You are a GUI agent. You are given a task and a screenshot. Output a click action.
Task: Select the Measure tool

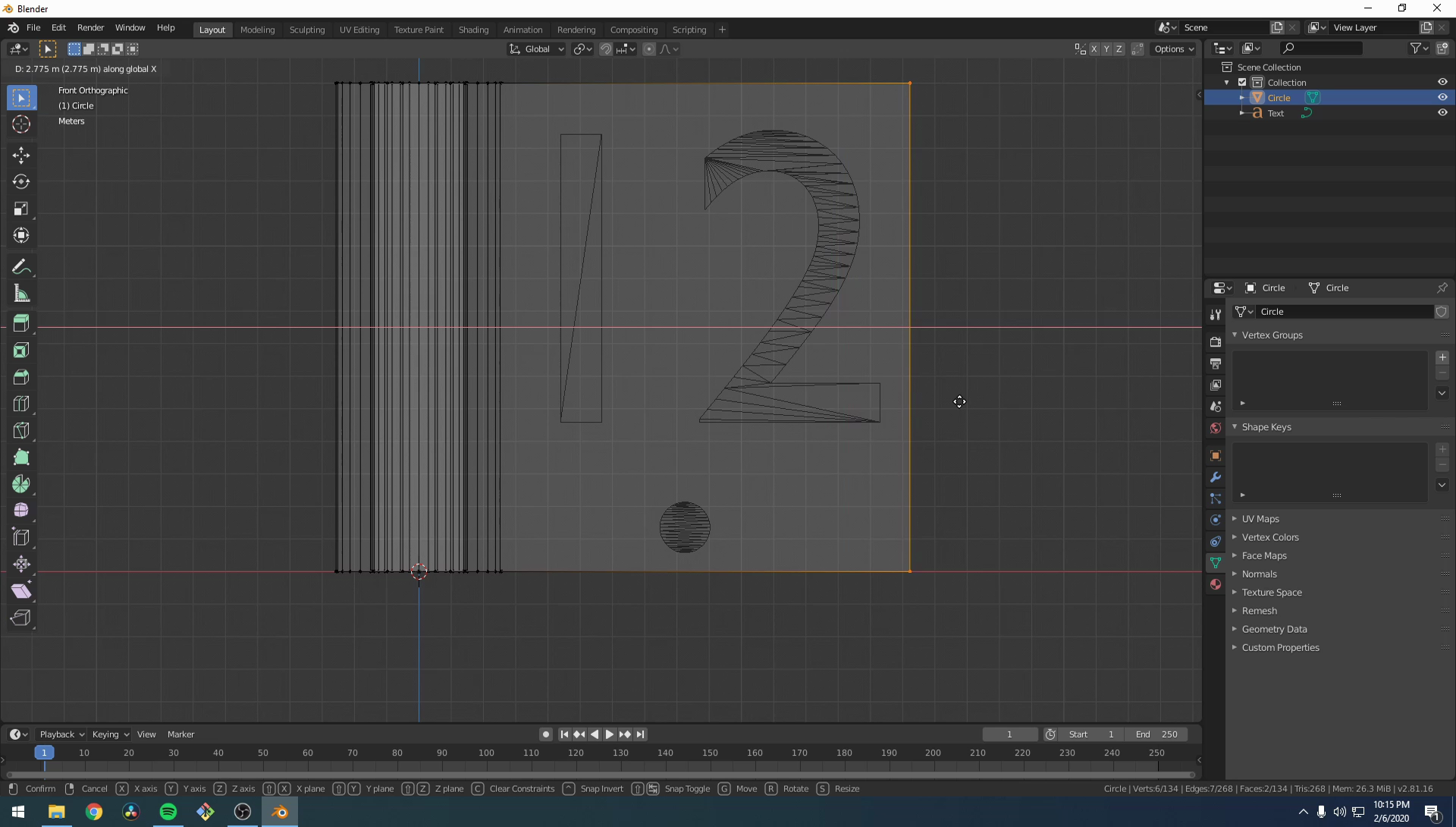pos(21,294)
